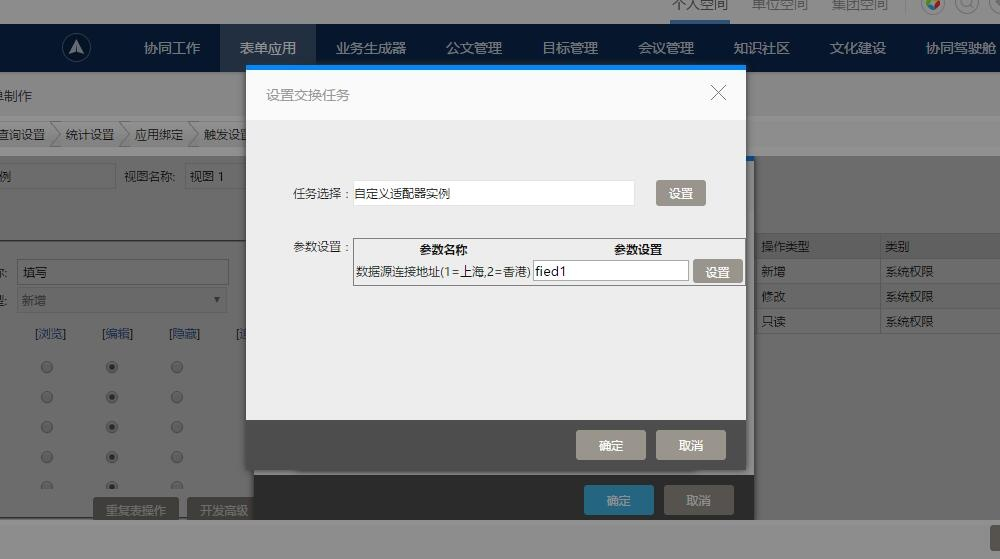
Task: Open the 协同驾驶舱 menu
Action: (960, 48)
